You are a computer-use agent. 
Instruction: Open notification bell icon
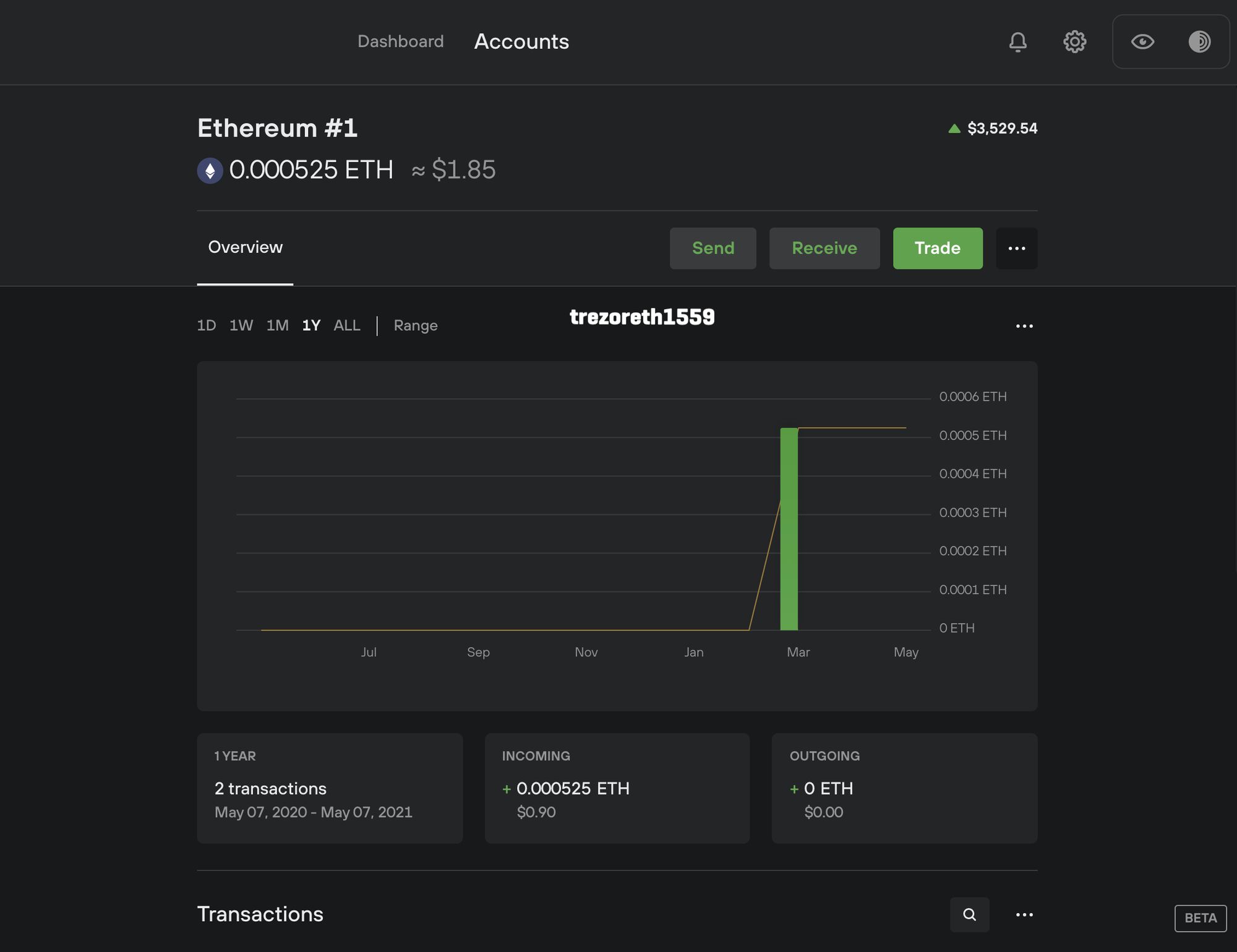[x=1017, y=41]
